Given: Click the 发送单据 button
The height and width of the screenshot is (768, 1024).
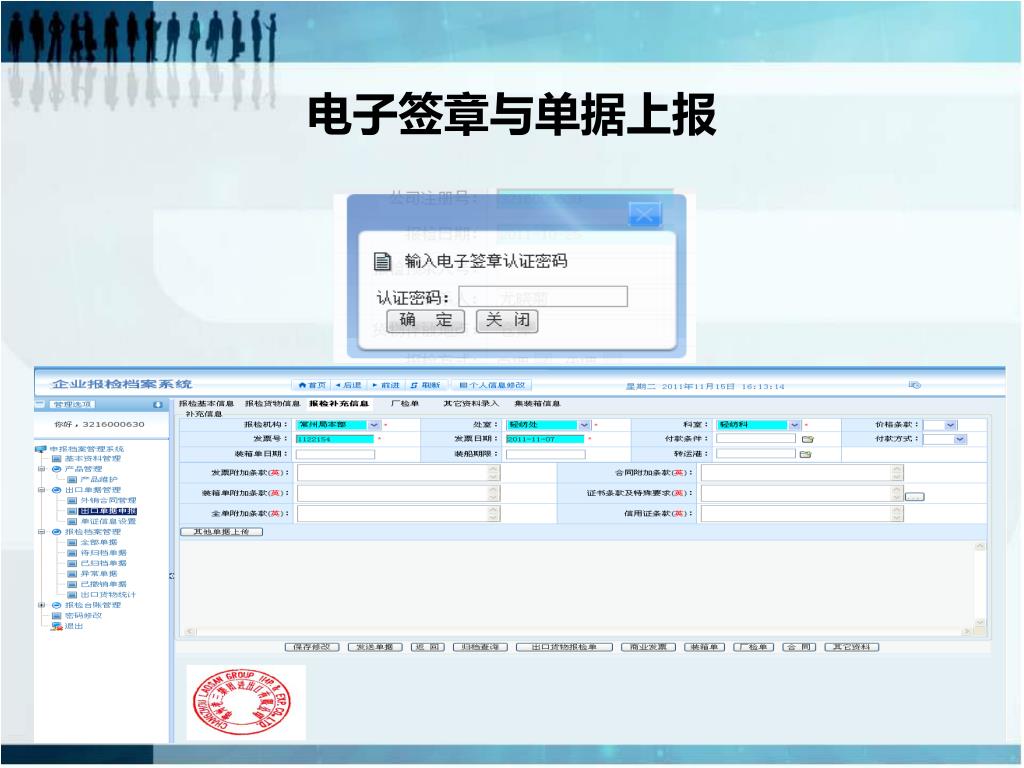Looking at the screenshot, I should coord(375,647).
